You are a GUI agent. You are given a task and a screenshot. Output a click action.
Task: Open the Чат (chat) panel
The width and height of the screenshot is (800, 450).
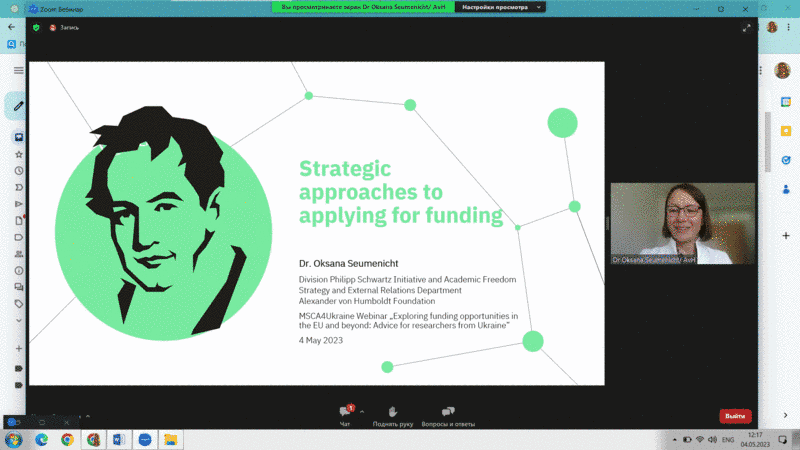345,412
